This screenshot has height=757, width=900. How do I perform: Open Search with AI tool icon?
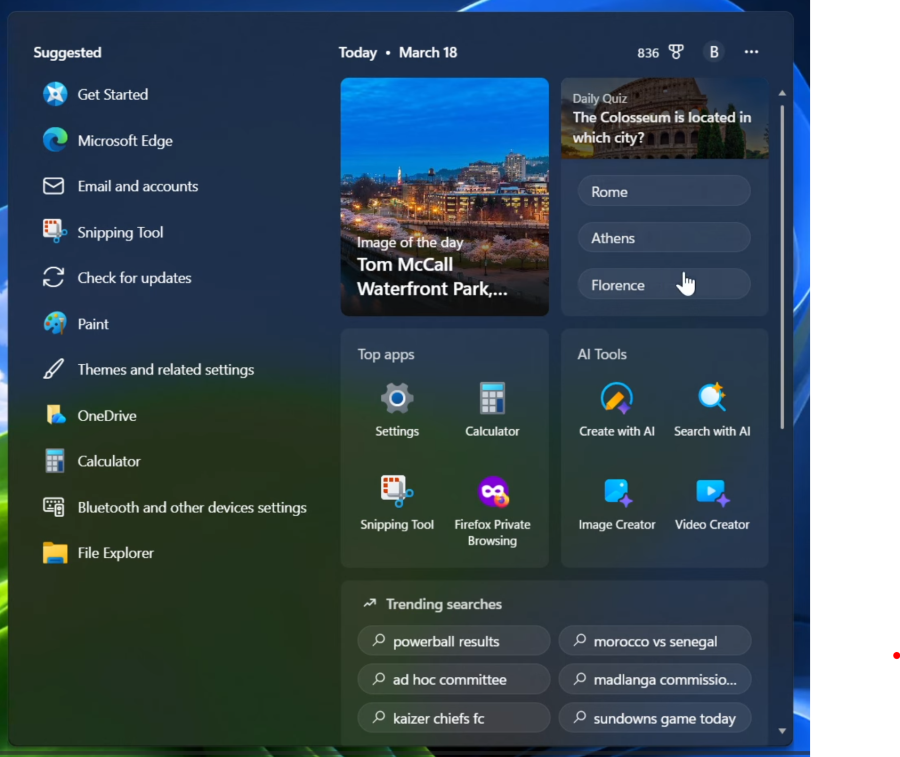pyautogui.click(x=712, y=397)
